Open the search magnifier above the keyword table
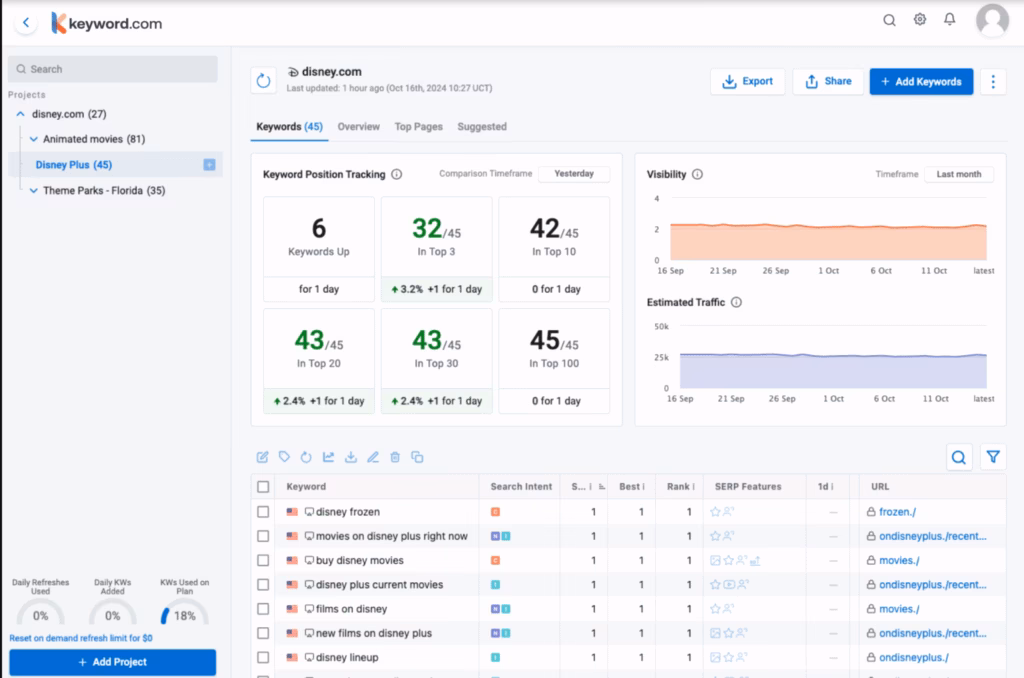This screenshot has height=678, width=1024. pos(959,456)
